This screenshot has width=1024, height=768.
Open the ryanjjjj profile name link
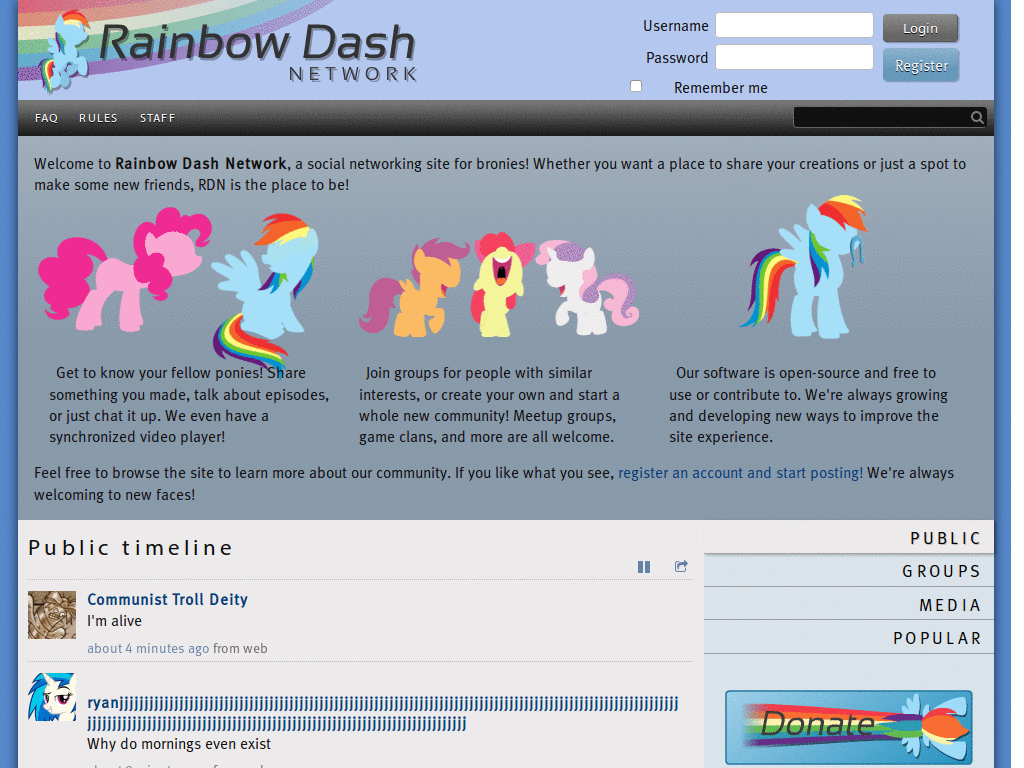(x=383, y=713)
